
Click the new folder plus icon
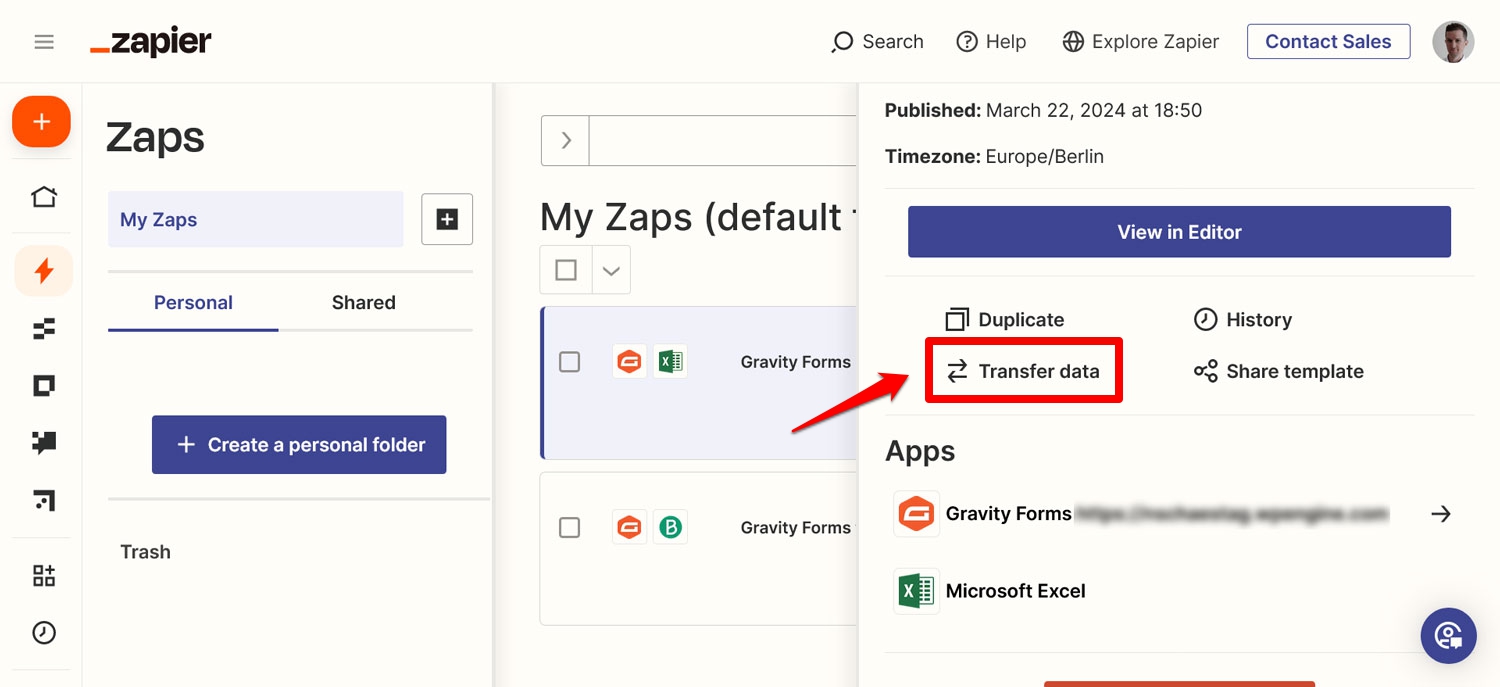tap(447, 219)
